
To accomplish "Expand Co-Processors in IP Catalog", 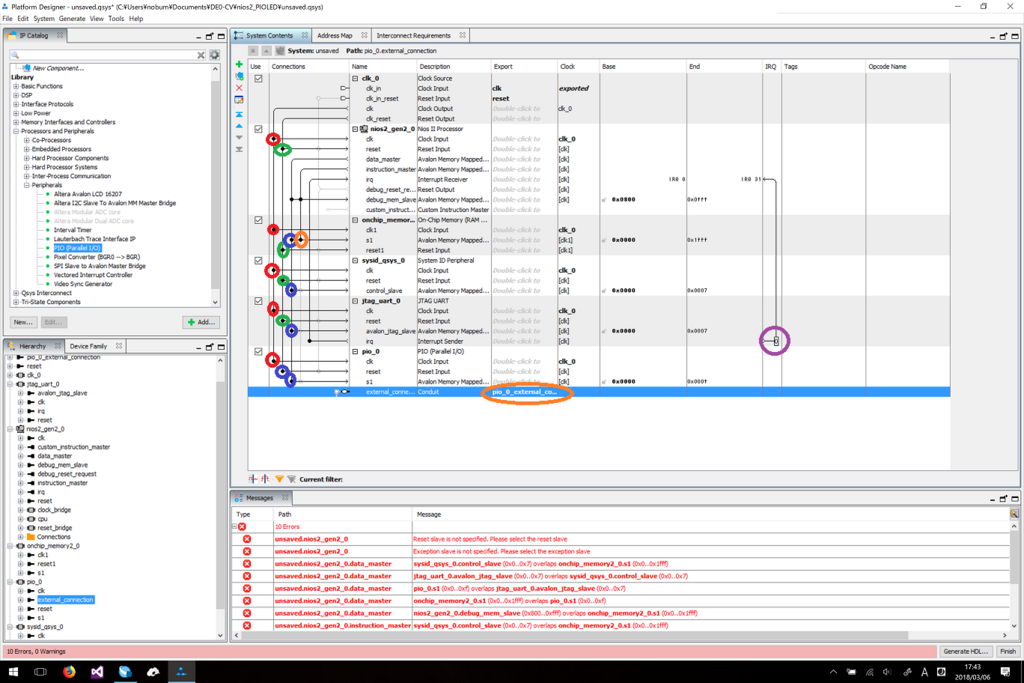I will click(x=27, y=140).
